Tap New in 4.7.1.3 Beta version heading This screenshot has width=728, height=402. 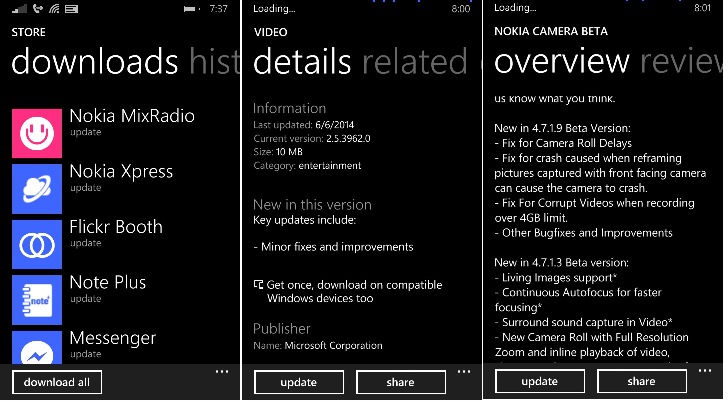[561, 262]
